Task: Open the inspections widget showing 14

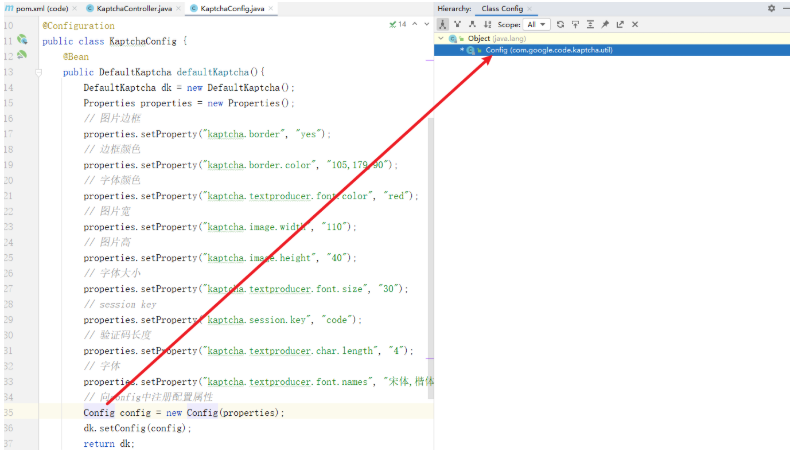Action: pos(398,24)
